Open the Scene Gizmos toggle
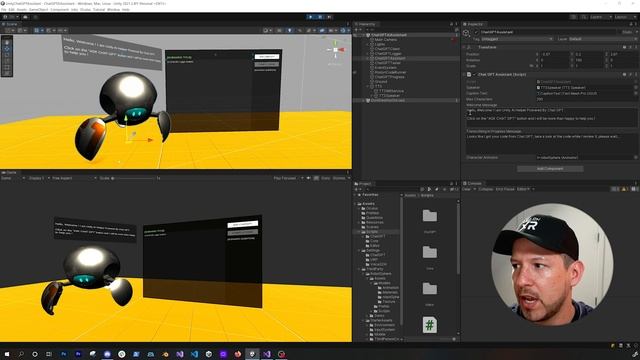Screen dimensions: 640x360 (x=343, y=30)
